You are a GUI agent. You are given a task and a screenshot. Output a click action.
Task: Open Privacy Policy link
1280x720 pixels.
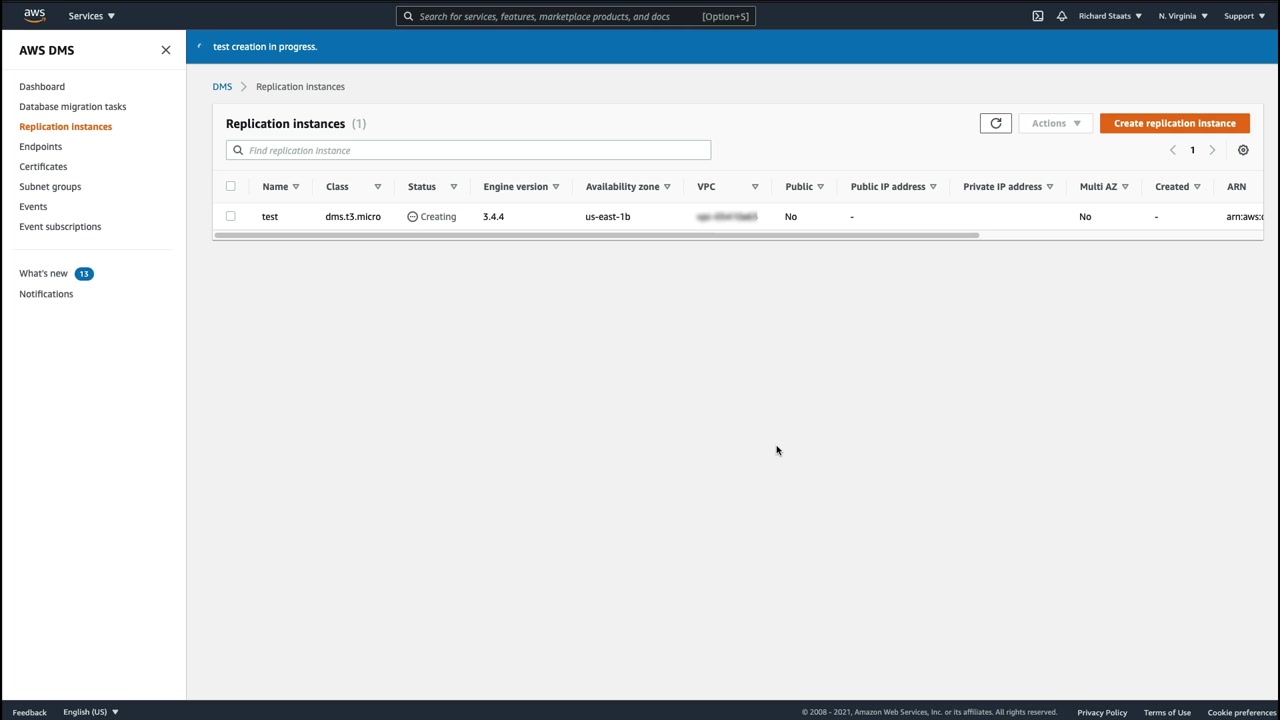(1102, 712)
